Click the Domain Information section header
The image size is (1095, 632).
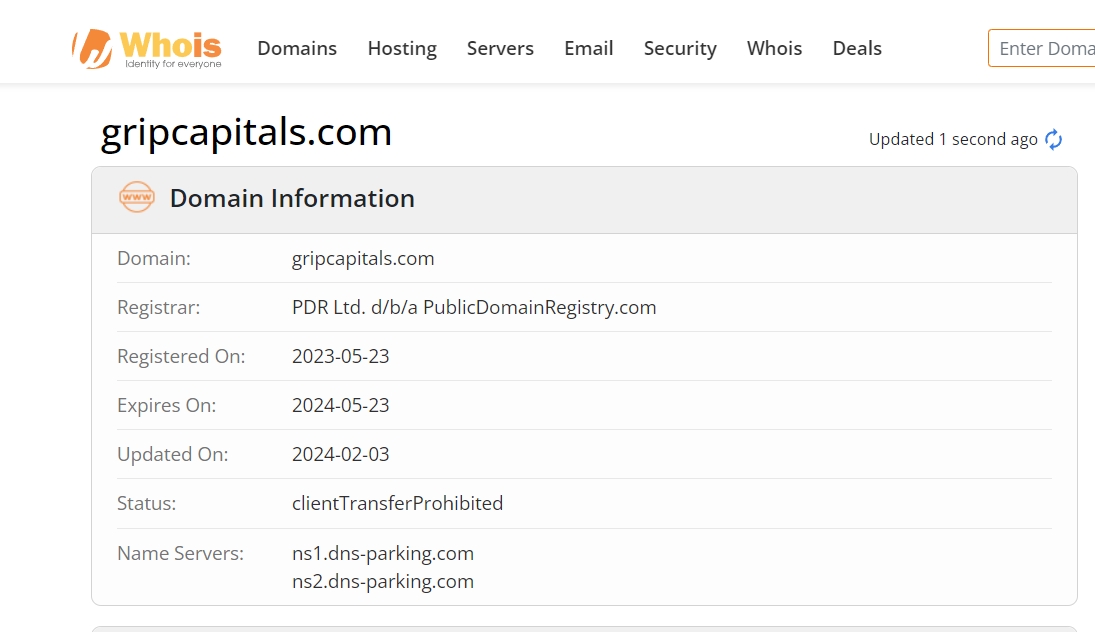coord(292,198)
